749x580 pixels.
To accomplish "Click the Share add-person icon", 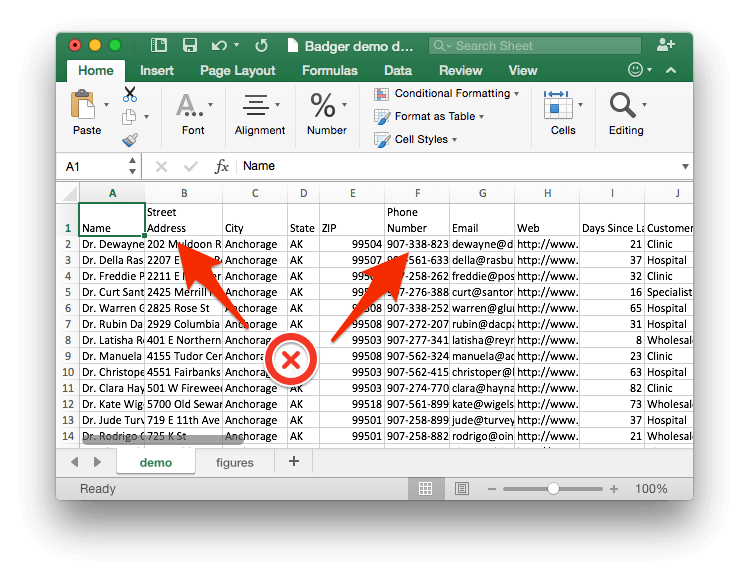I will (x=665, y=45).
